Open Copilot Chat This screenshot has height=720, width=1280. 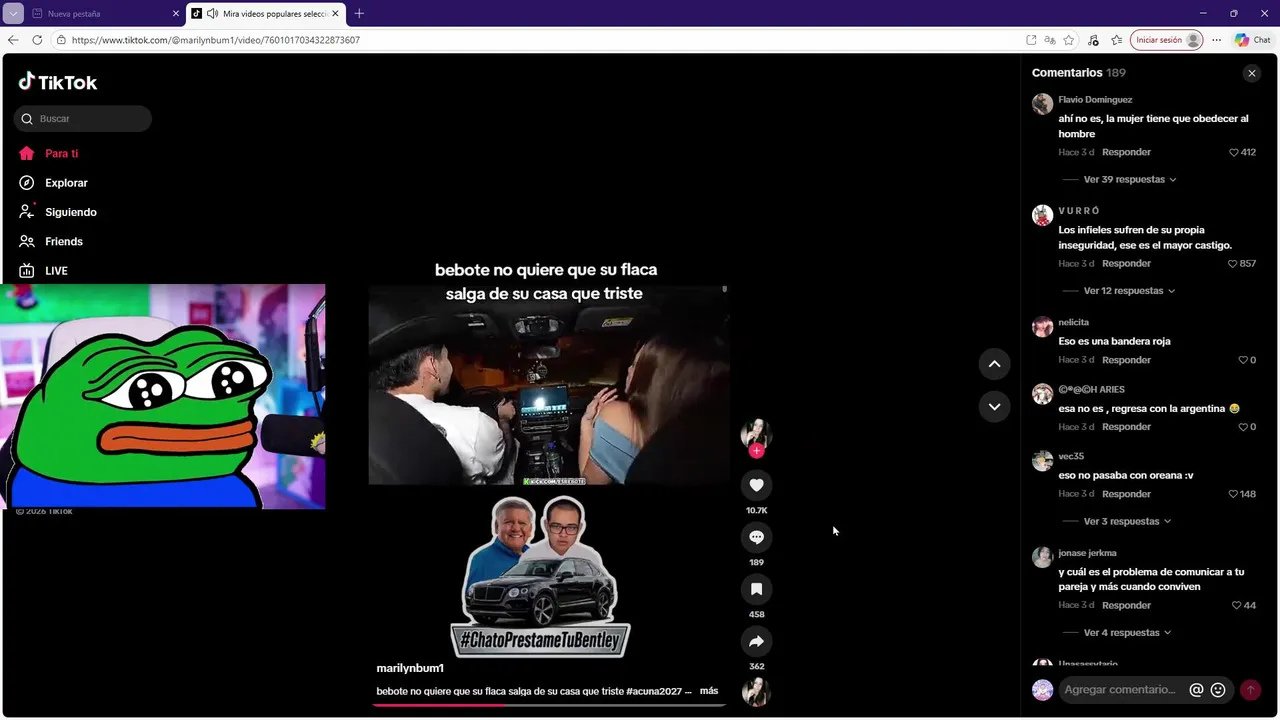pos(1253,40)
